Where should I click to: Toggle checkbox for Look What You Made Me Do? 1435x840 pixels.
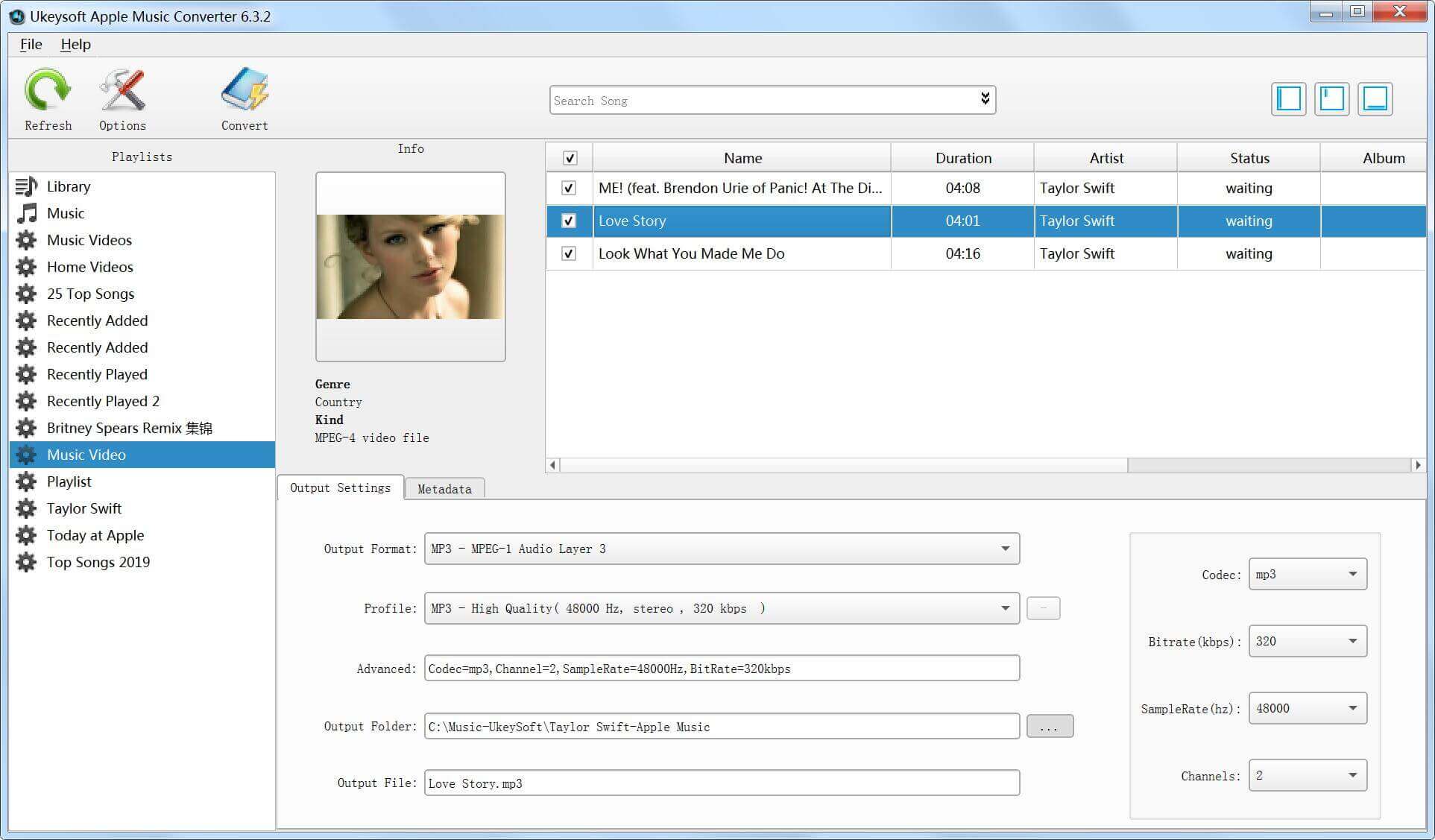pos(568,253)
